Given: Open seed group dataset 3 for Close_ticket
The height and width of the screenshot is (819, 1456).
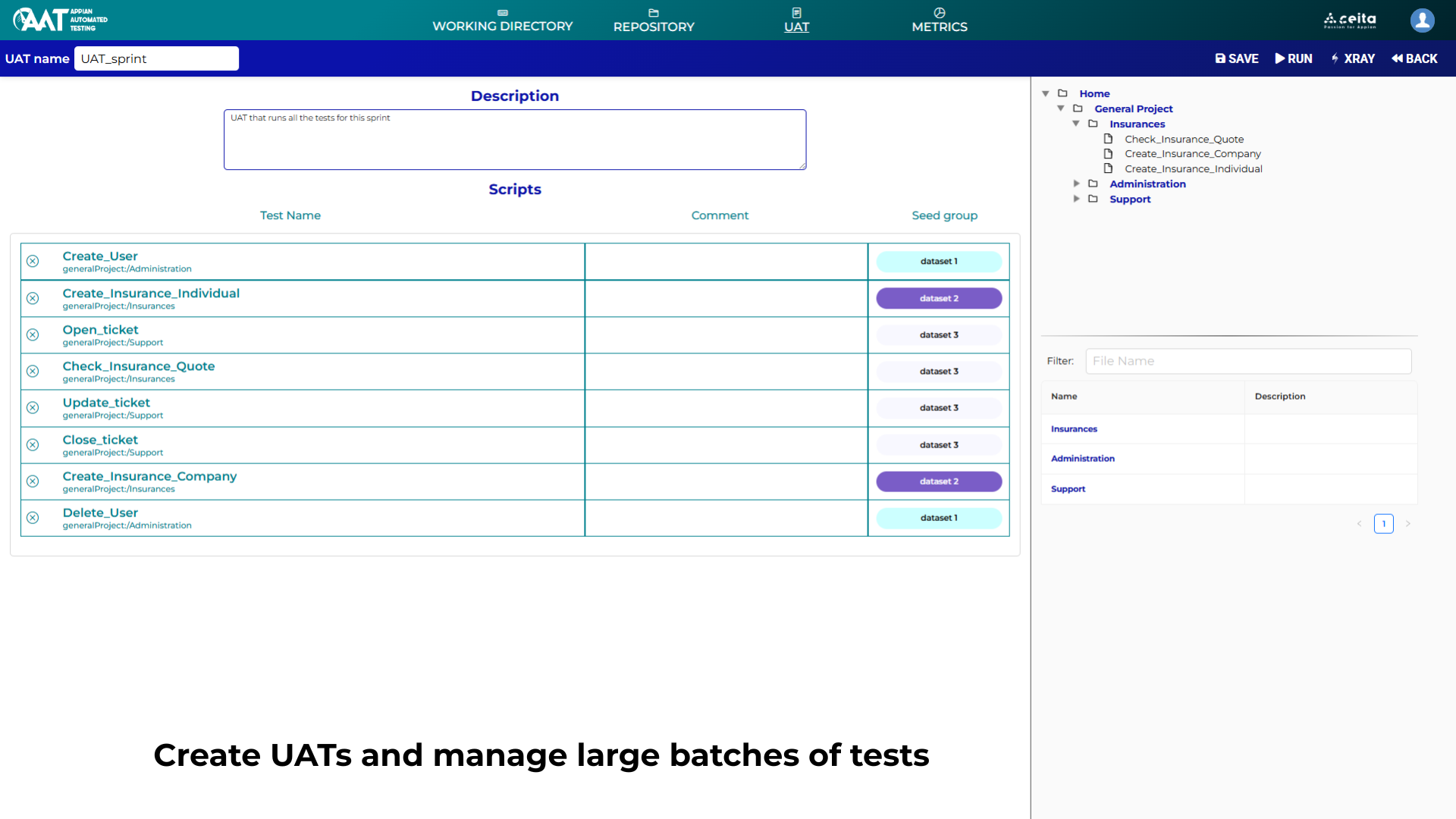Looking at the screenshot, I should click(x=939, y=445).
